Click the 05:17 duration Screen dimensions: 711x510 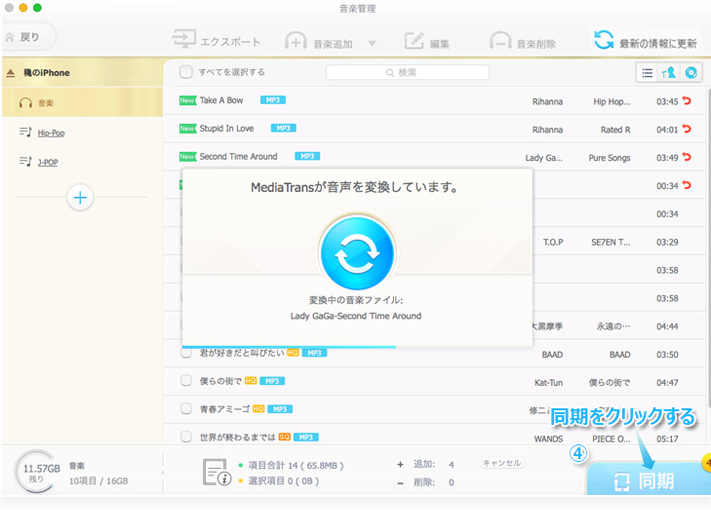667,439
